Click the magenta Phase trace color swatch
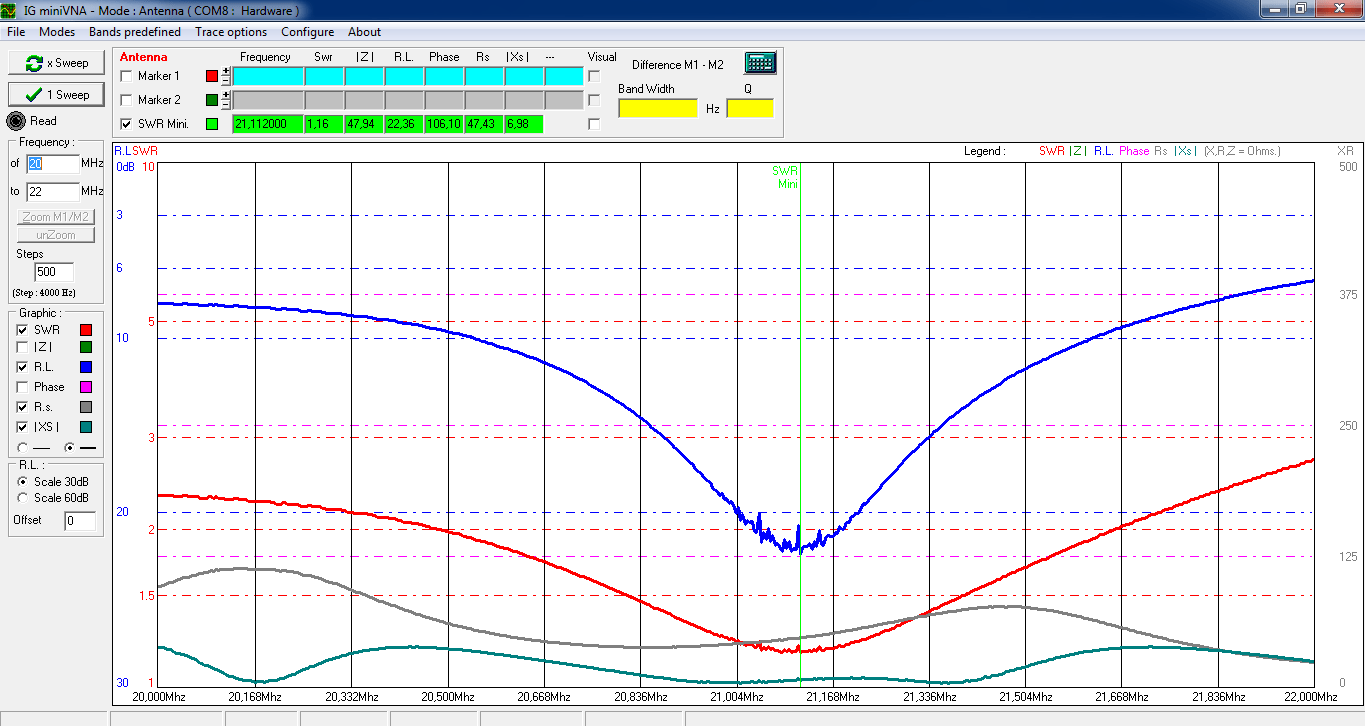Image resolution: width=1365 pixels, height=726 pixels. click(86, 387)
